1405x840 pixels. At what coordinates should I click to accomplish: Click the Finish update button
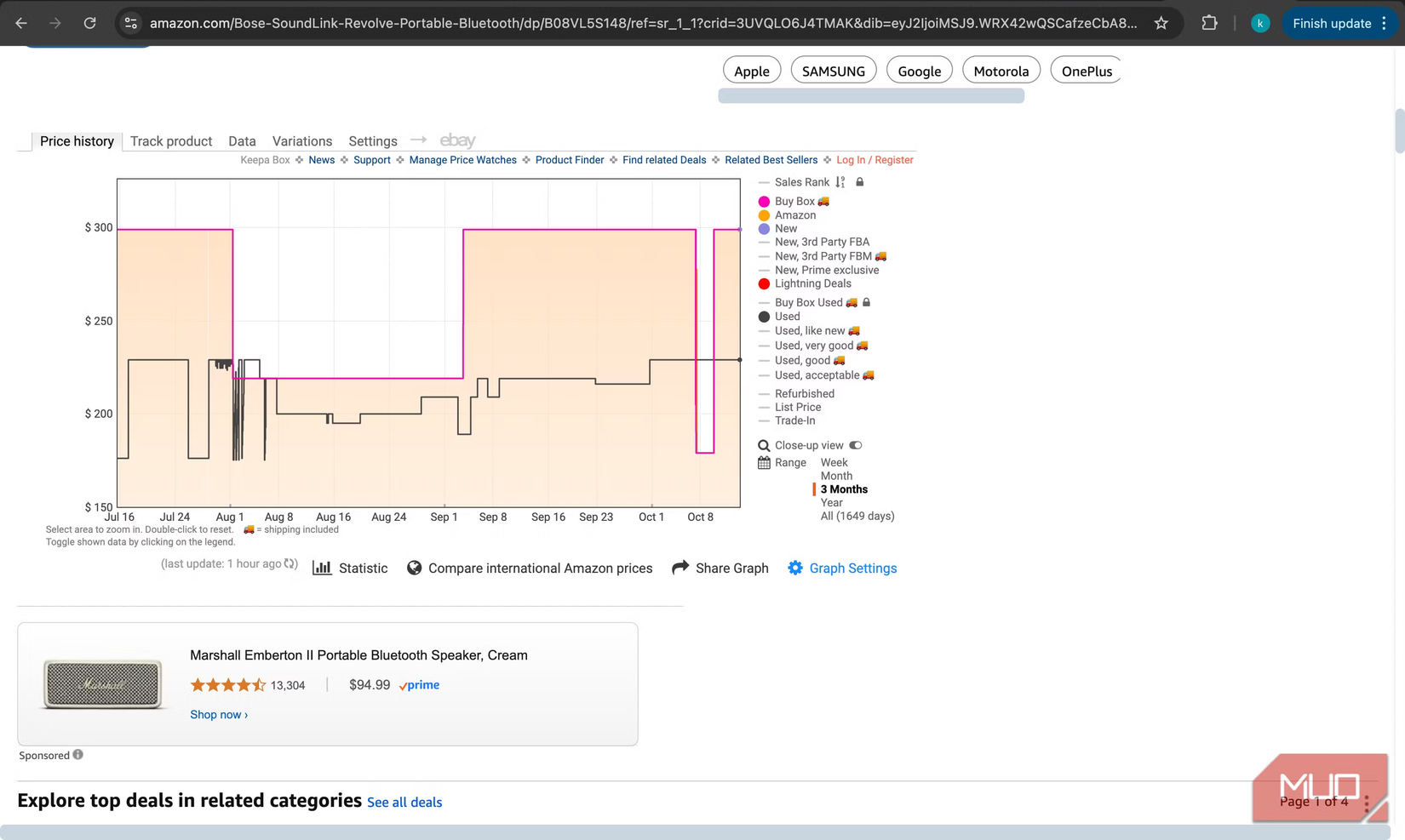(x=1332, y=23)
